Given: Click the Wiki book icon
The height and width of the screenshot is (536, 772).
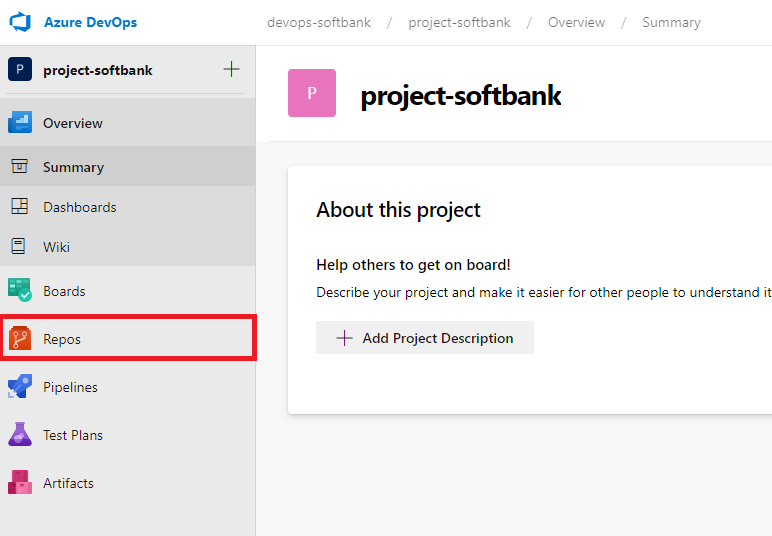Looking at the screenshot, I should point(20,247).
